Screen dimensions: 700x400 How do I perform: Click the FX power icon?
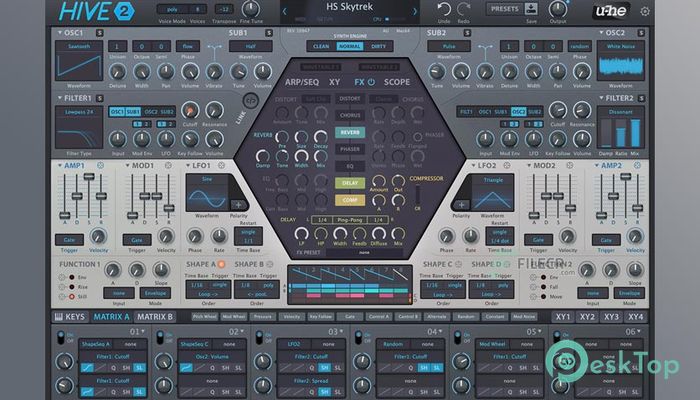coord(371,82)
